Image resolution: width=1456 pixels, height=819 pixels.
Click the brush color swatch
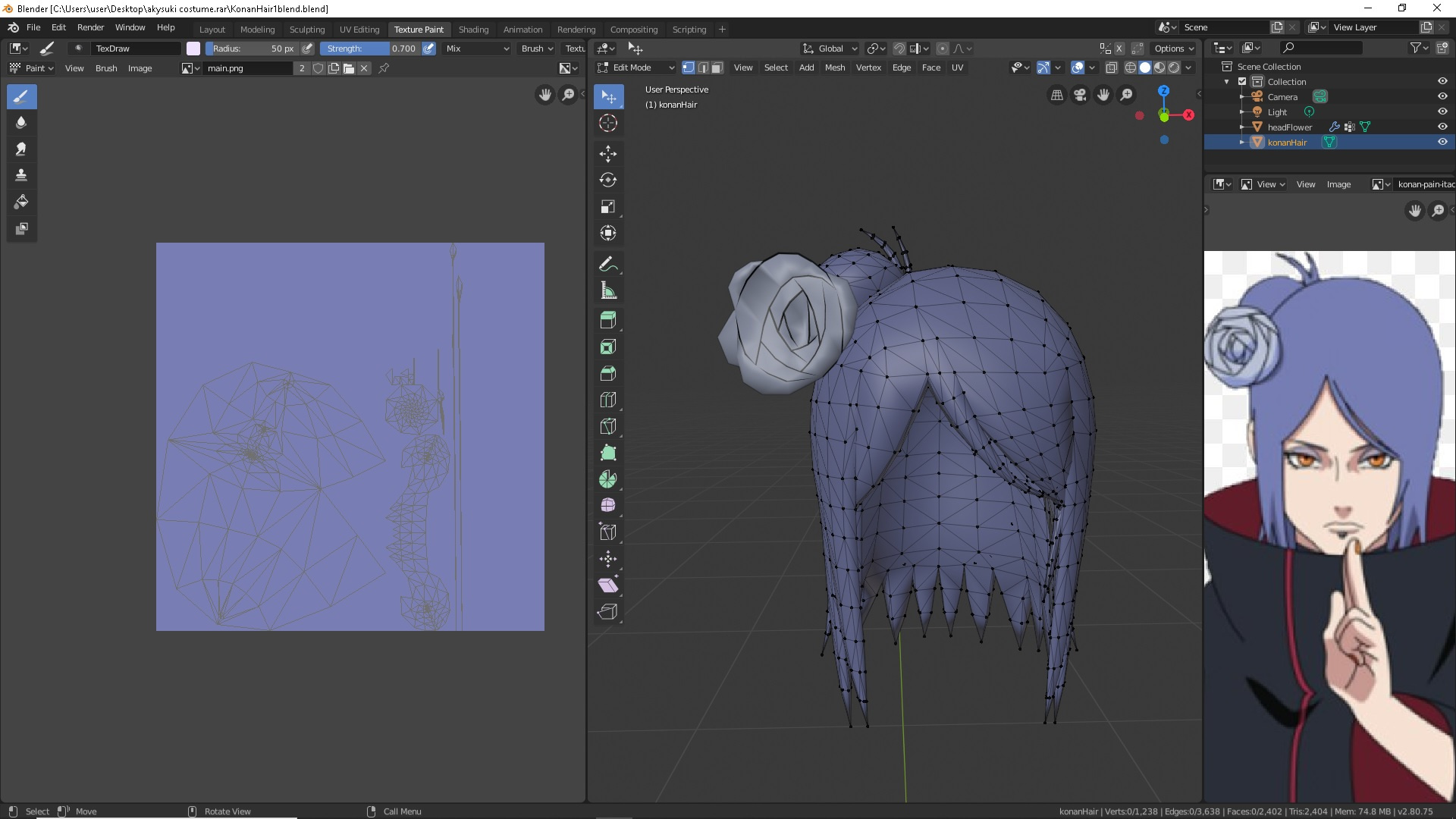[x=193, y=49]
